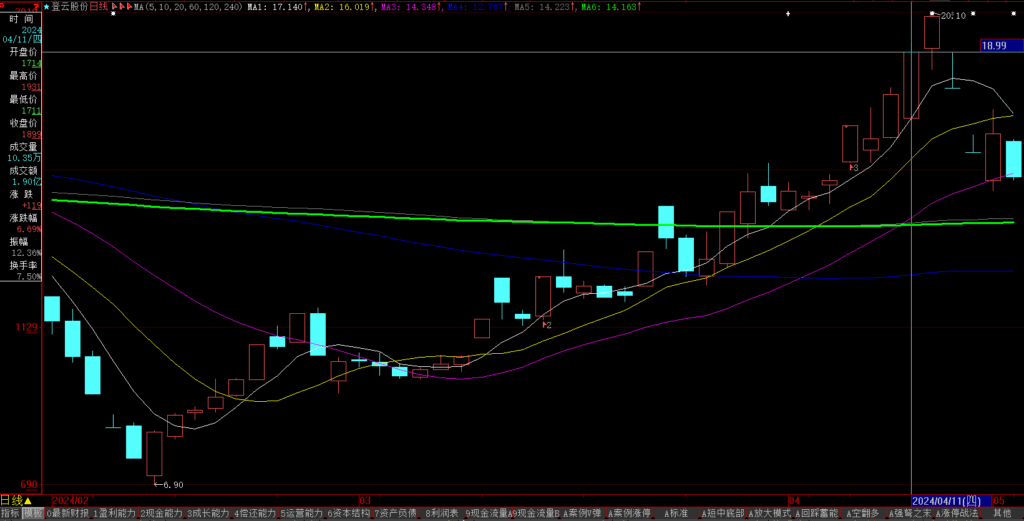
Task: Open the 资产负债 balance sheet tab
Action: point(395,513)
